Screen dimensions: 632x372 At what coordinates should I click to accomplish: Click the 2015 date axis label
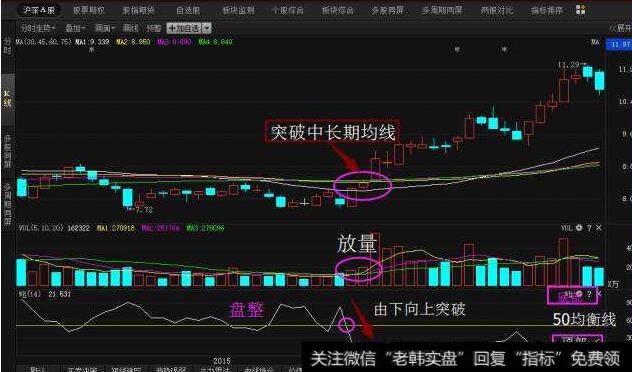click(222, 361)
